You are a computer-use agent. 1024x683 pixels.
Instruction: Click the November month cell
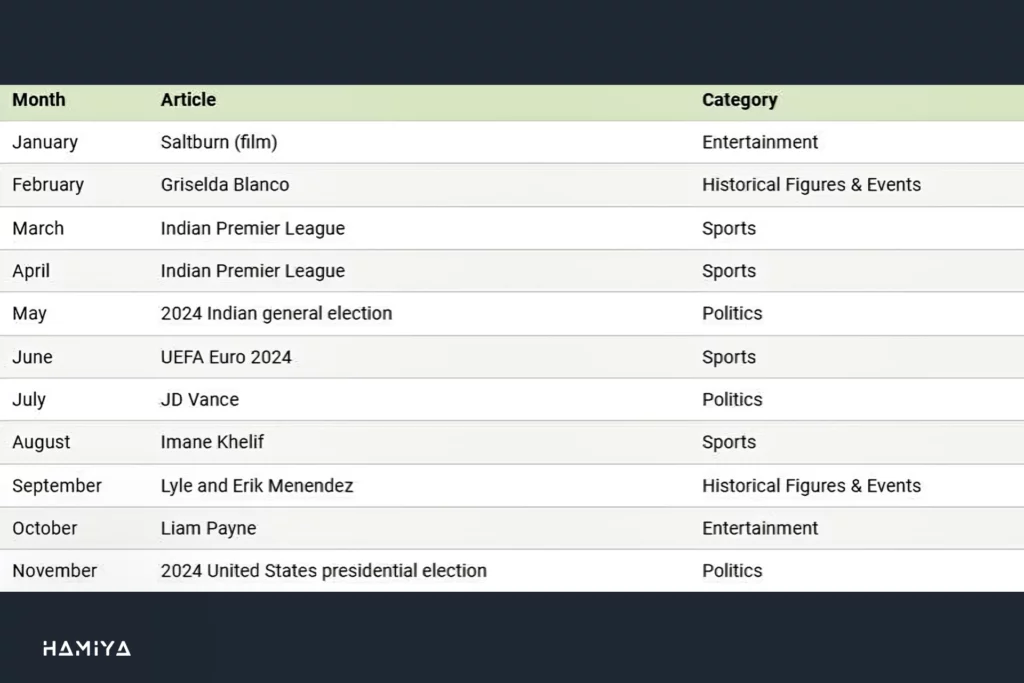55,571
